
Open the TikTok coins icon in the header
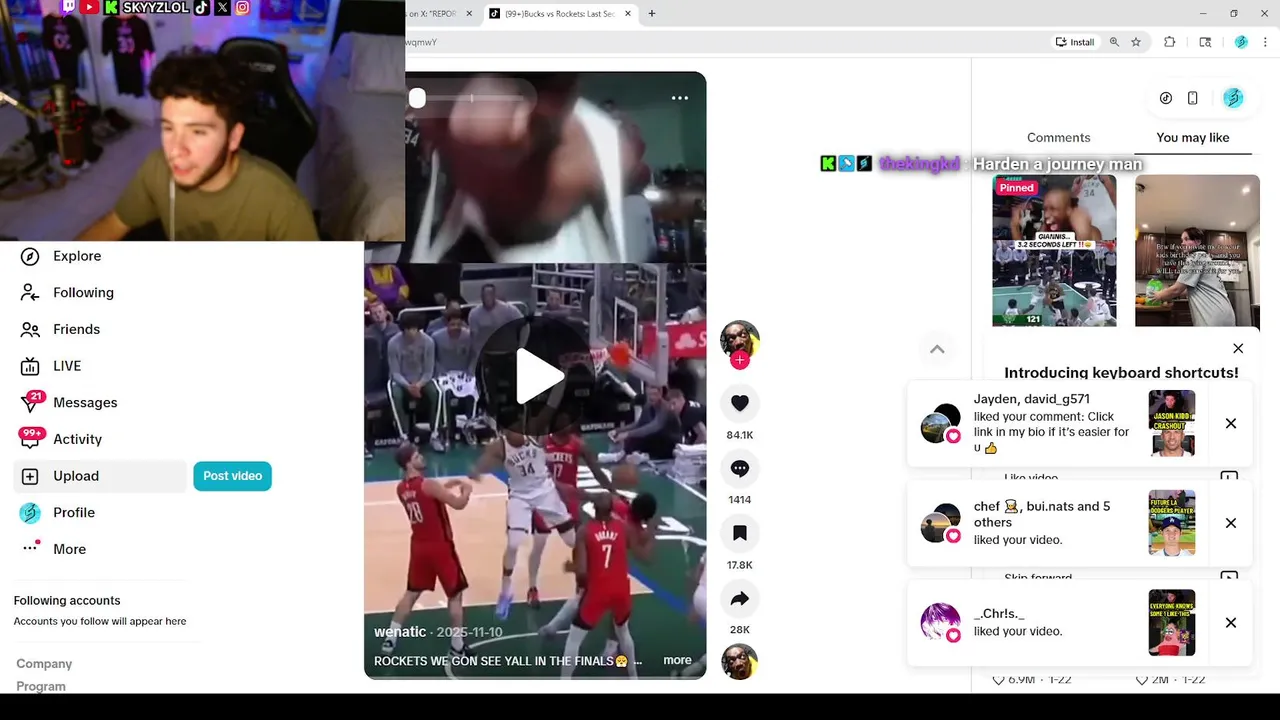pos(1166,98)
